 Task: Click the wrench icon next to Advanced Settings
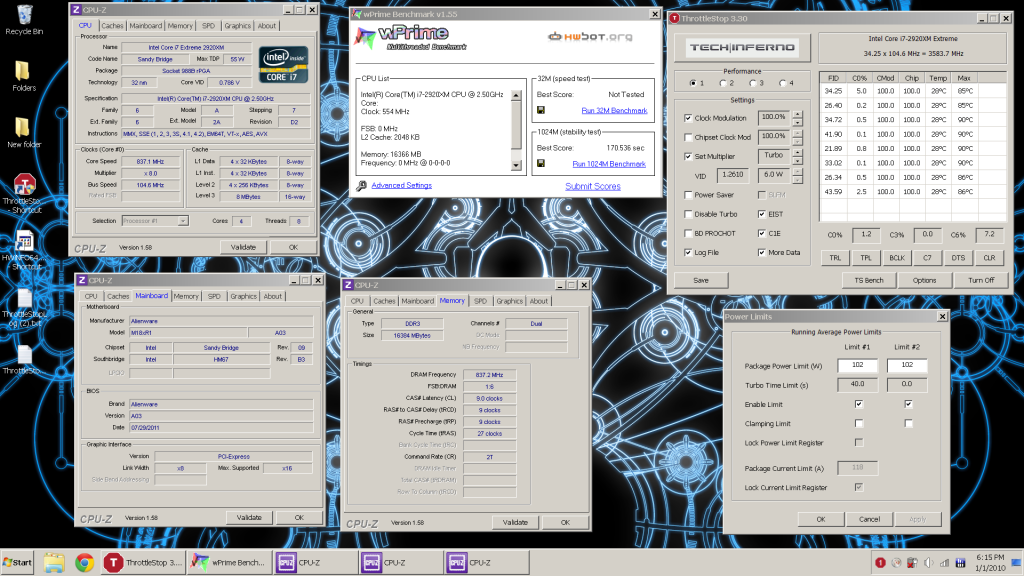coord(361,186)
